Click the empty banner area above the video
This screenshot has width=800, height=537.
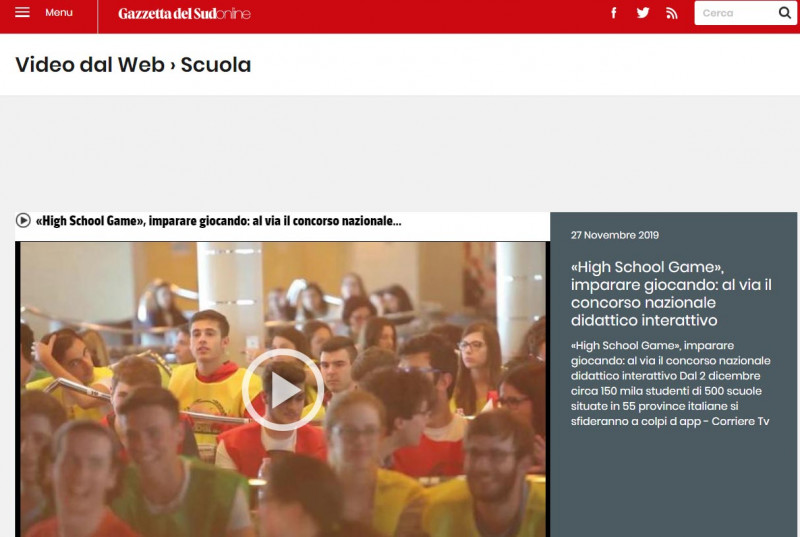tap(400, 154)
